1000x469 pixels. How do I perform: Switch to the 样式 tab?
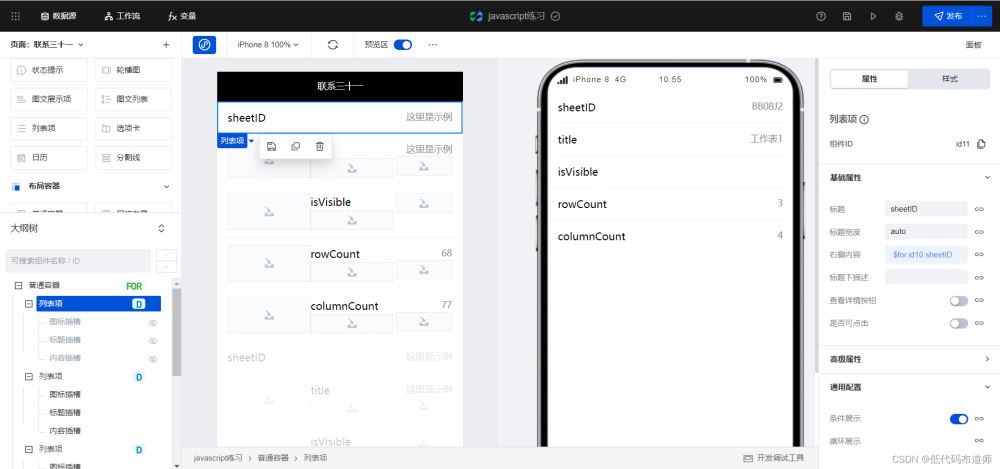tap(950, 79)
